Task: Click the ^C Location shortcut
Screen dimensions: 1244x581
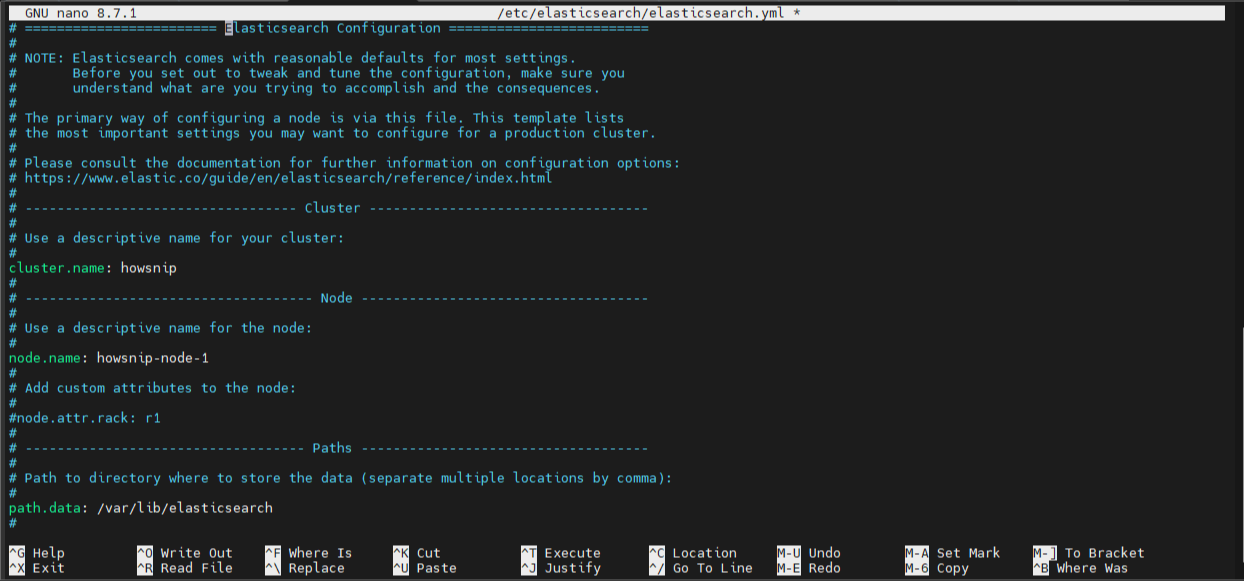Action: (x=693, y=553)
